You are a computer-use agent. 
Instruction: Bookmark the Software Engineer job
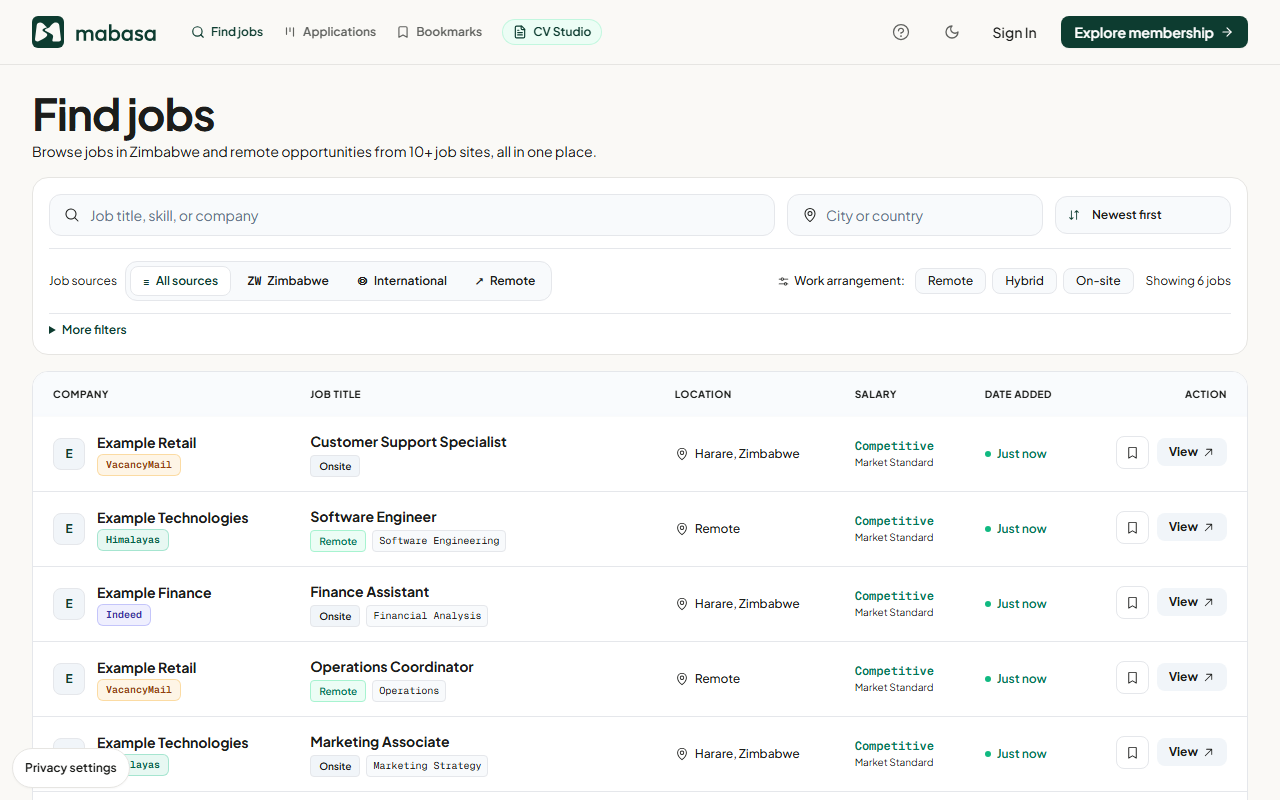(1132, 528)
